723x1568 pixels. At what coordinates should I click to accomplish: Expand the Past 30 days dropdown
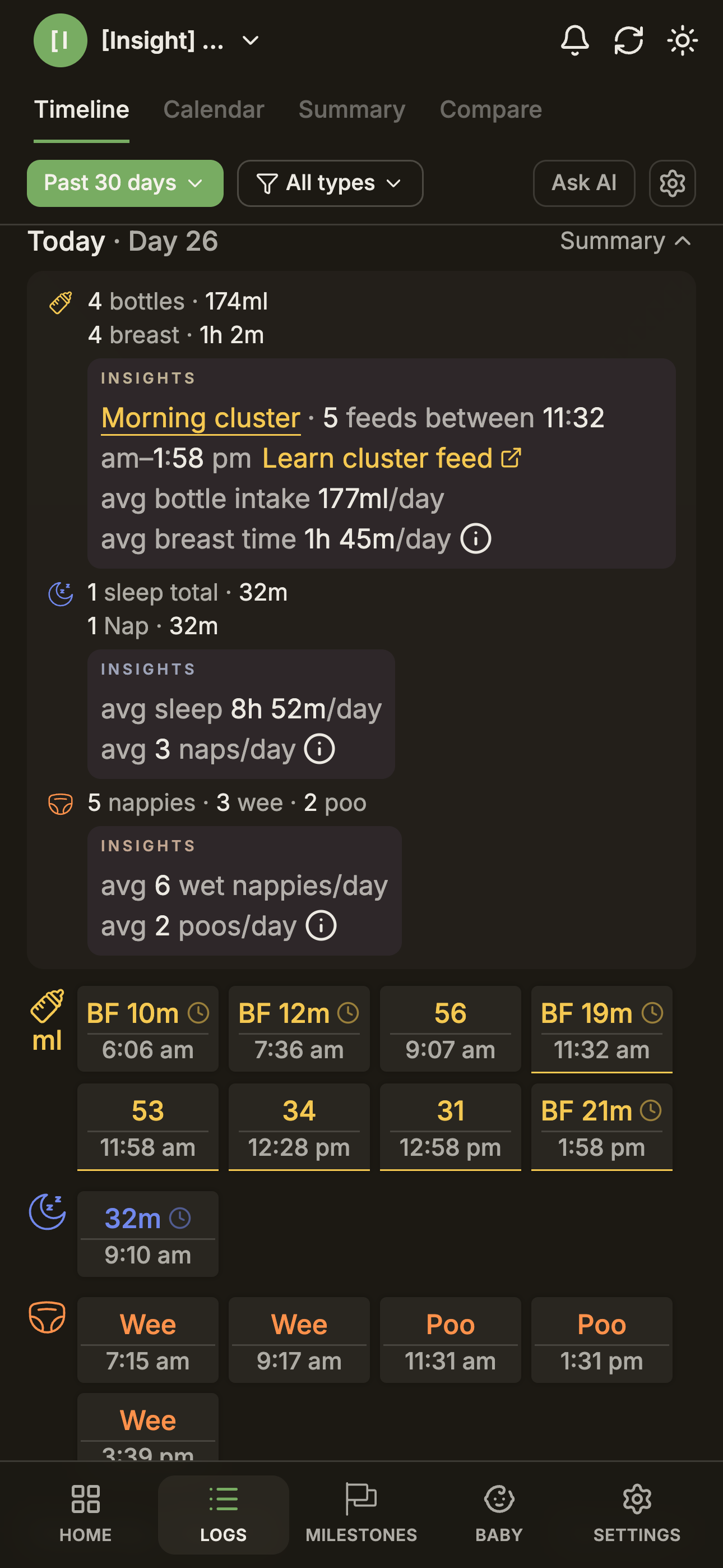coord(125,183)
